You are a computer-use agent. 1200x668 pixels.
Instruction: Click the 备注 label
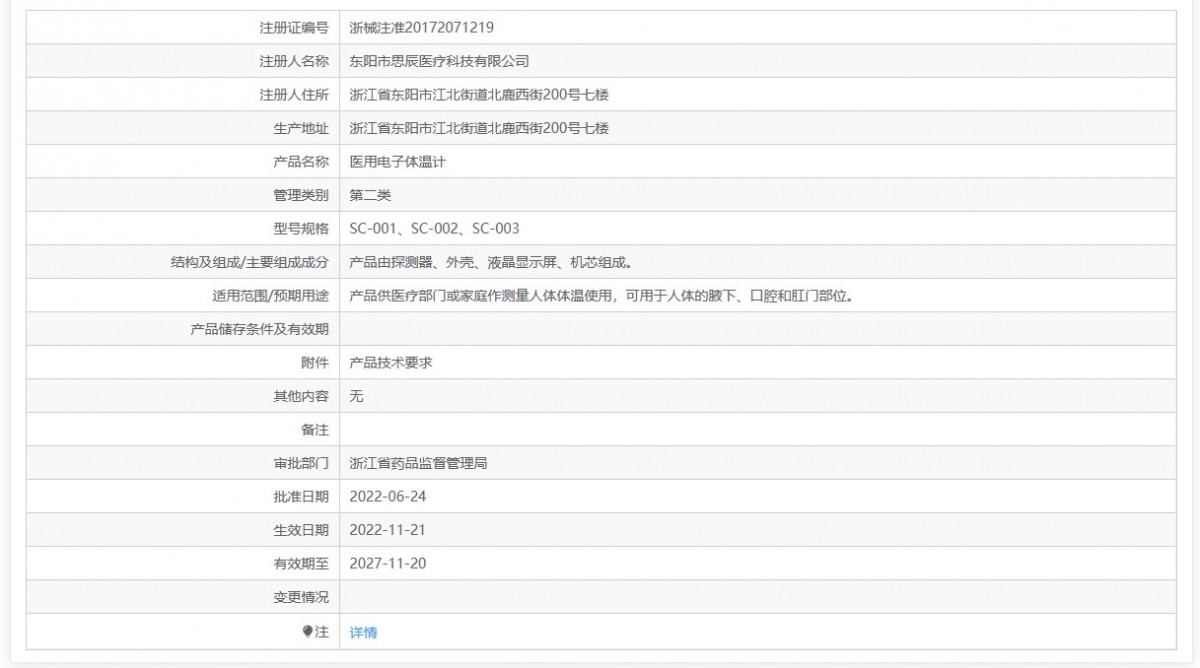tap(315, 430)
